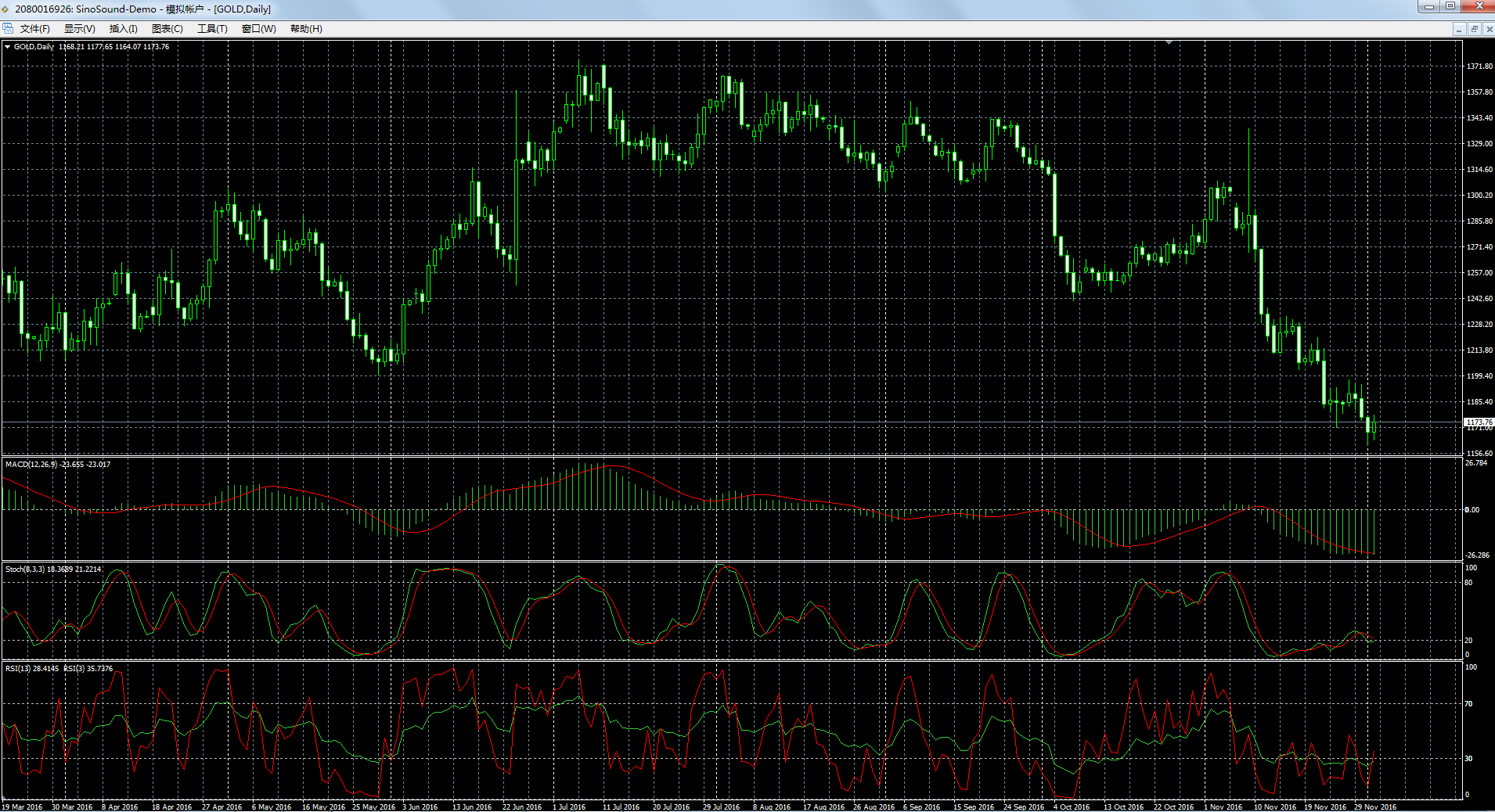
Task: Click the chart shift triangle marker at top
Action: pos(1169,43)
